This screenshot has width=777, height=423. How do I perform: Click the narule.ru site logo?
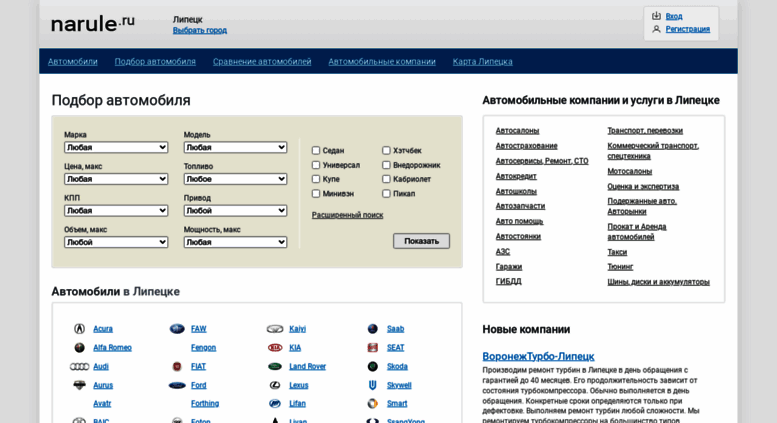pos(93,23)
